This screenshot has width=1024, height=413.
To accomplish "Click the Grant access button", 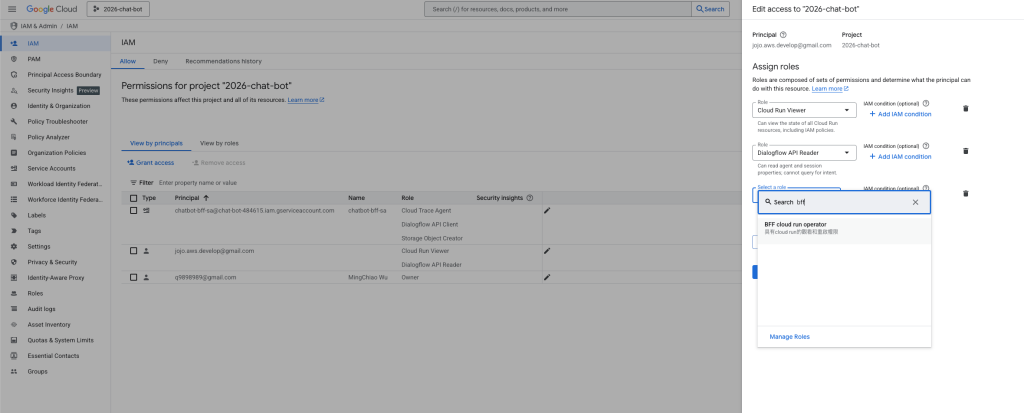I will tap(151, 163).
